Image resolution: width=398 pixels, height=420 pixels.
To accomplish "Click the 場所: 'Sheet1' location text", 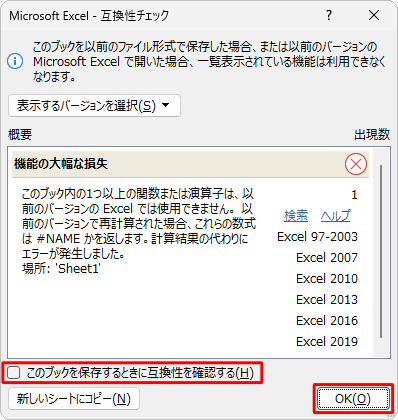I will tap(61, 269).
